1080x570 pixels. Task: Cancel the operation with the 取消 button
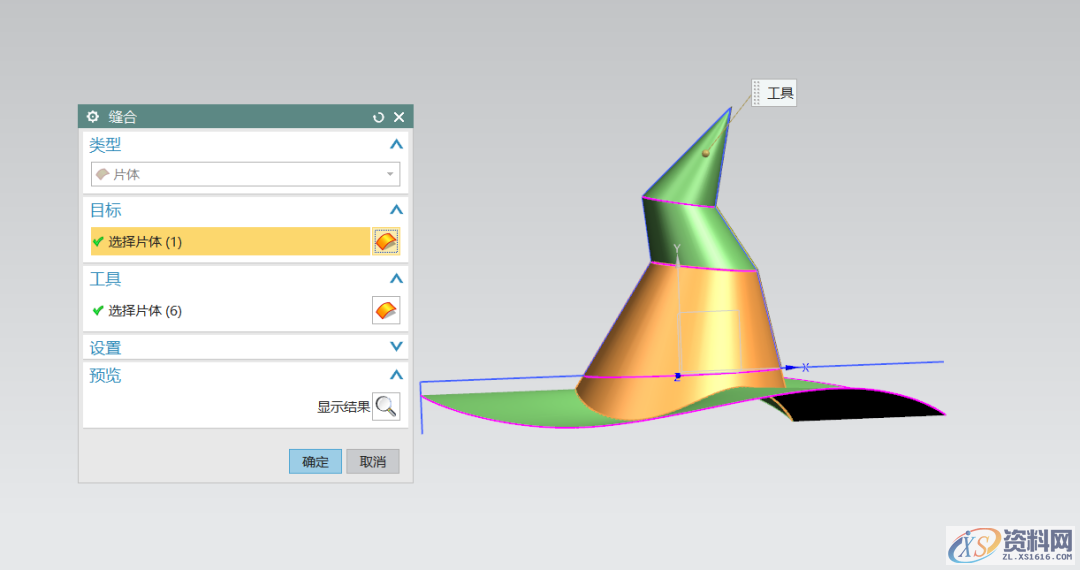pyautogui.click(x=373, y=462)
